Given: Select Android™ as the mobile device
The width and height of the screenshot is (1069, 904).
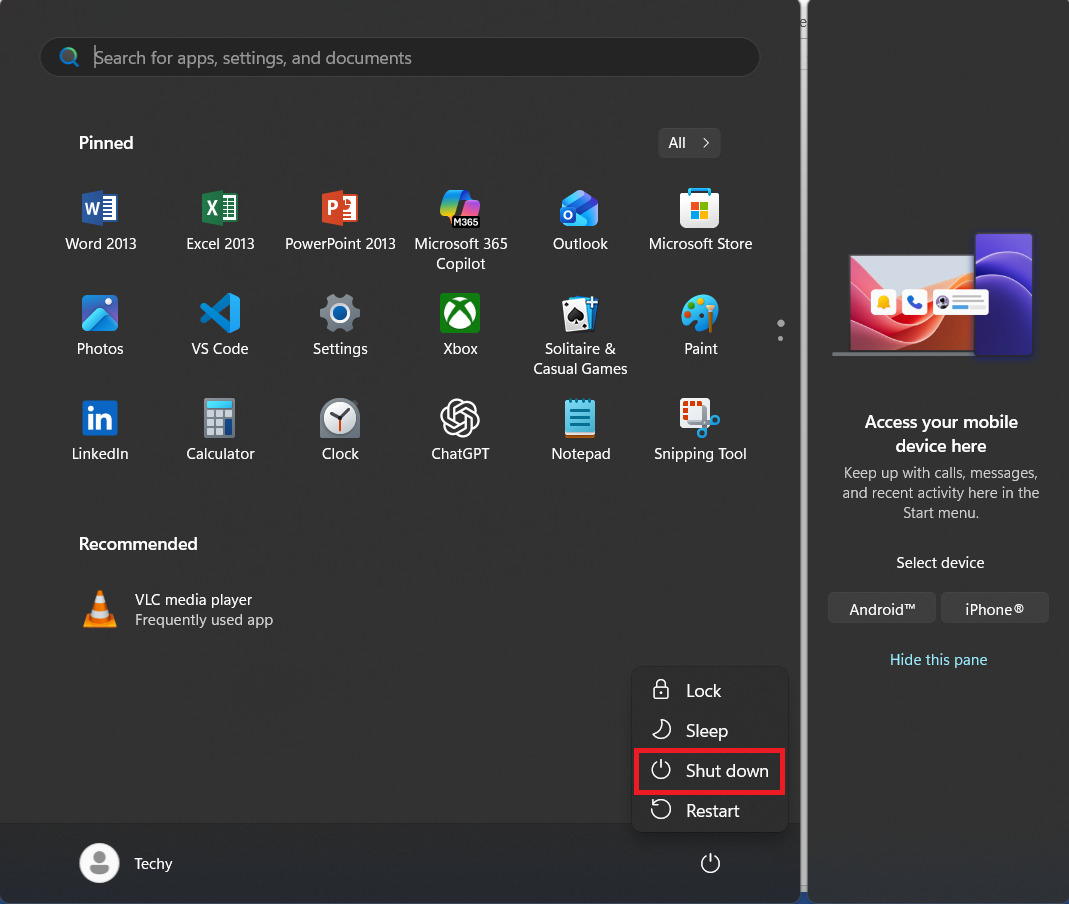Looking at the screenshot, I should (882, 608).
